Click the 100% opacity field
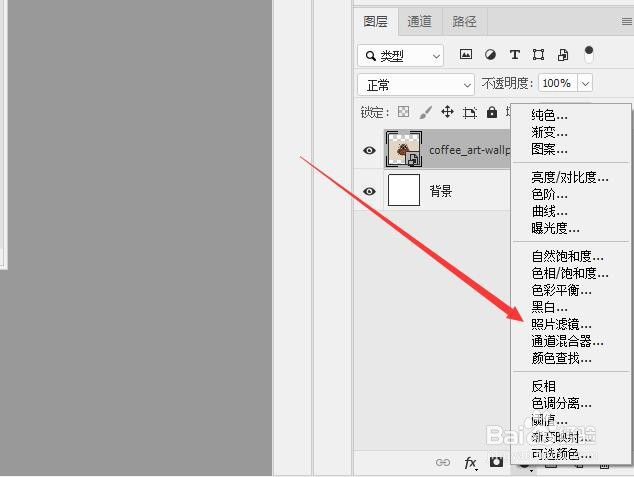Screen dimensions: 634x477 click(x=558, y=84)
